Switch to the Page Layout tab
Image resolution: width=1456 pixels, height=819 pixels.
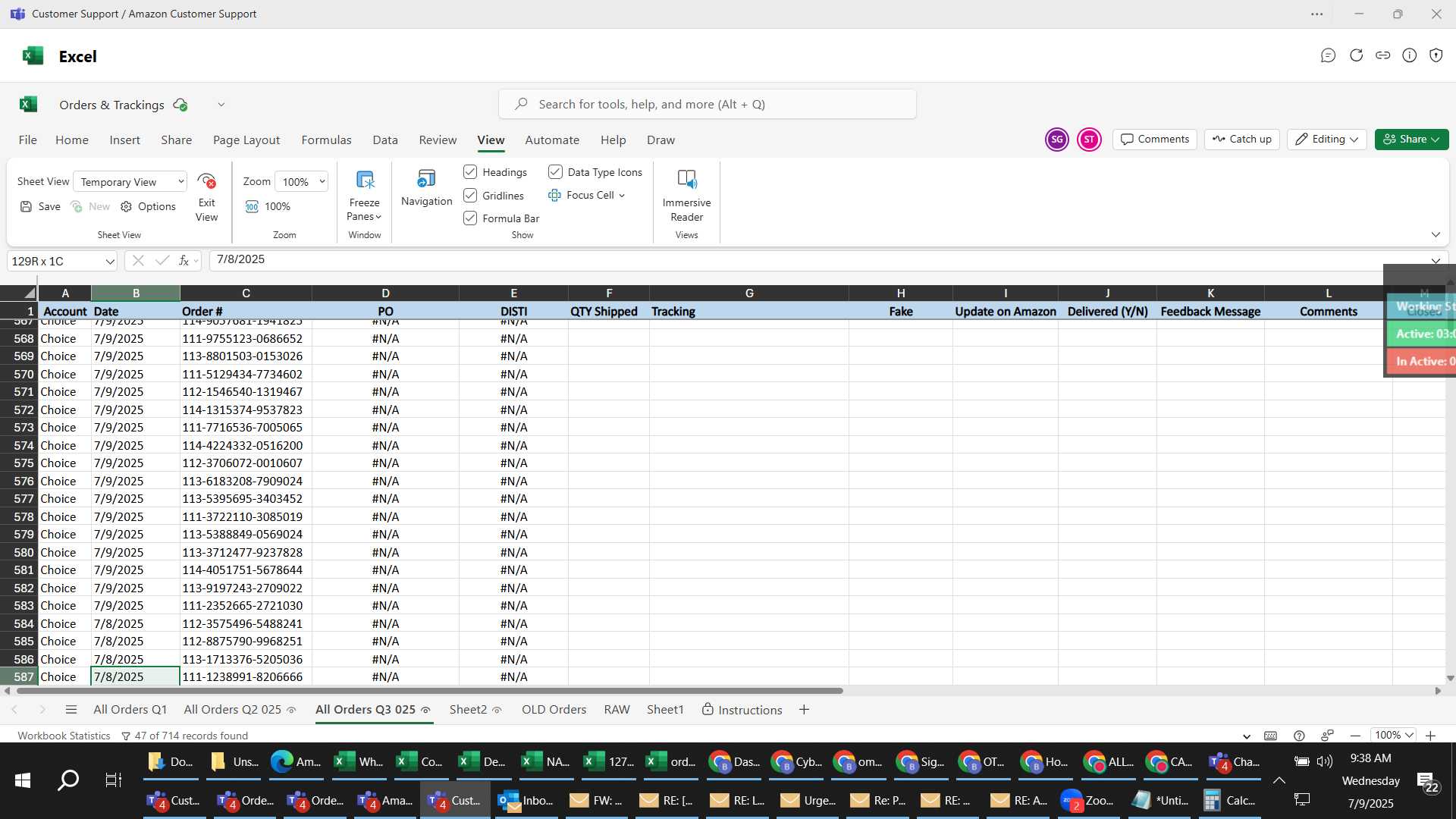(246, 140)
